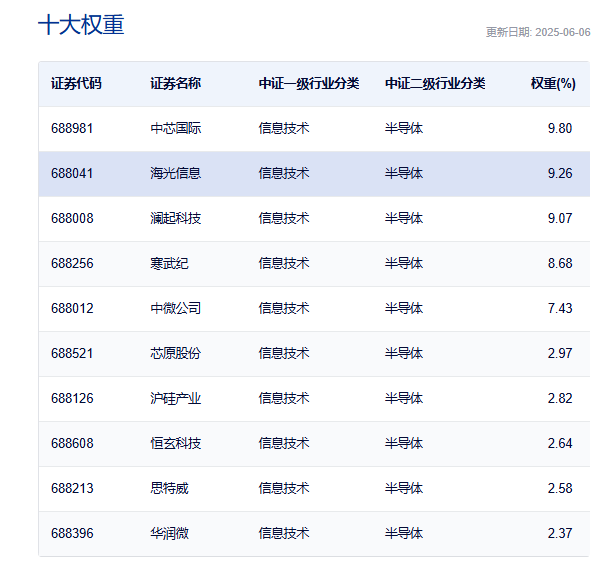Viewport: 606px width, 563px height.
Task: Click the 中证一级行业分类 column header
Action: pos(309,84)
